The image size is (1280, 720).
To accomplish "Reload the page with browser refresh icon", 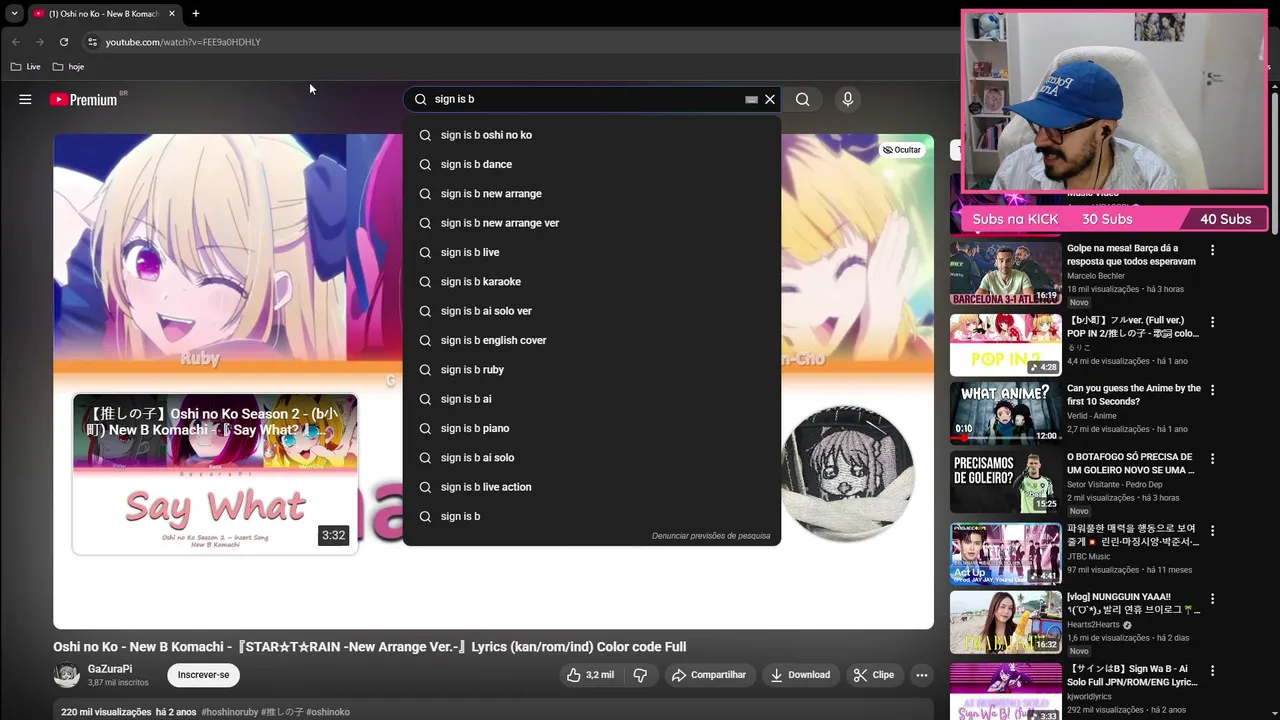I will click(x=64, y=42).
